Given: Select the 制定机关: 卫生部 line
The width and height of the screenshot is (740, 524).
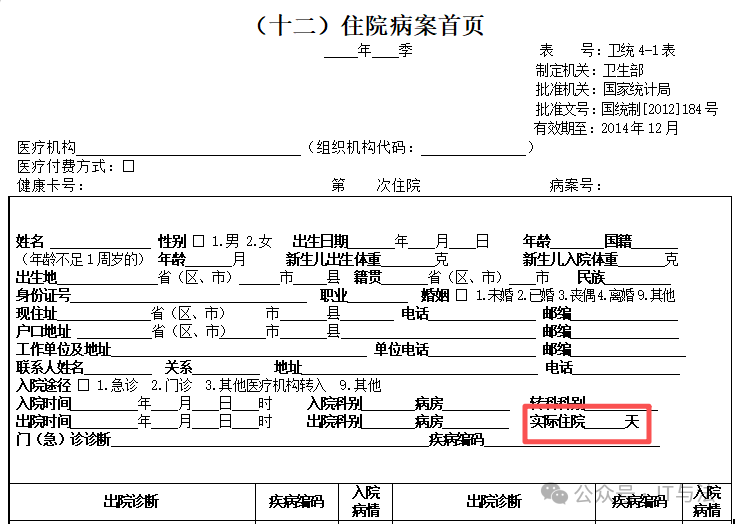Looking at the screenshot, I should (589, 70).
